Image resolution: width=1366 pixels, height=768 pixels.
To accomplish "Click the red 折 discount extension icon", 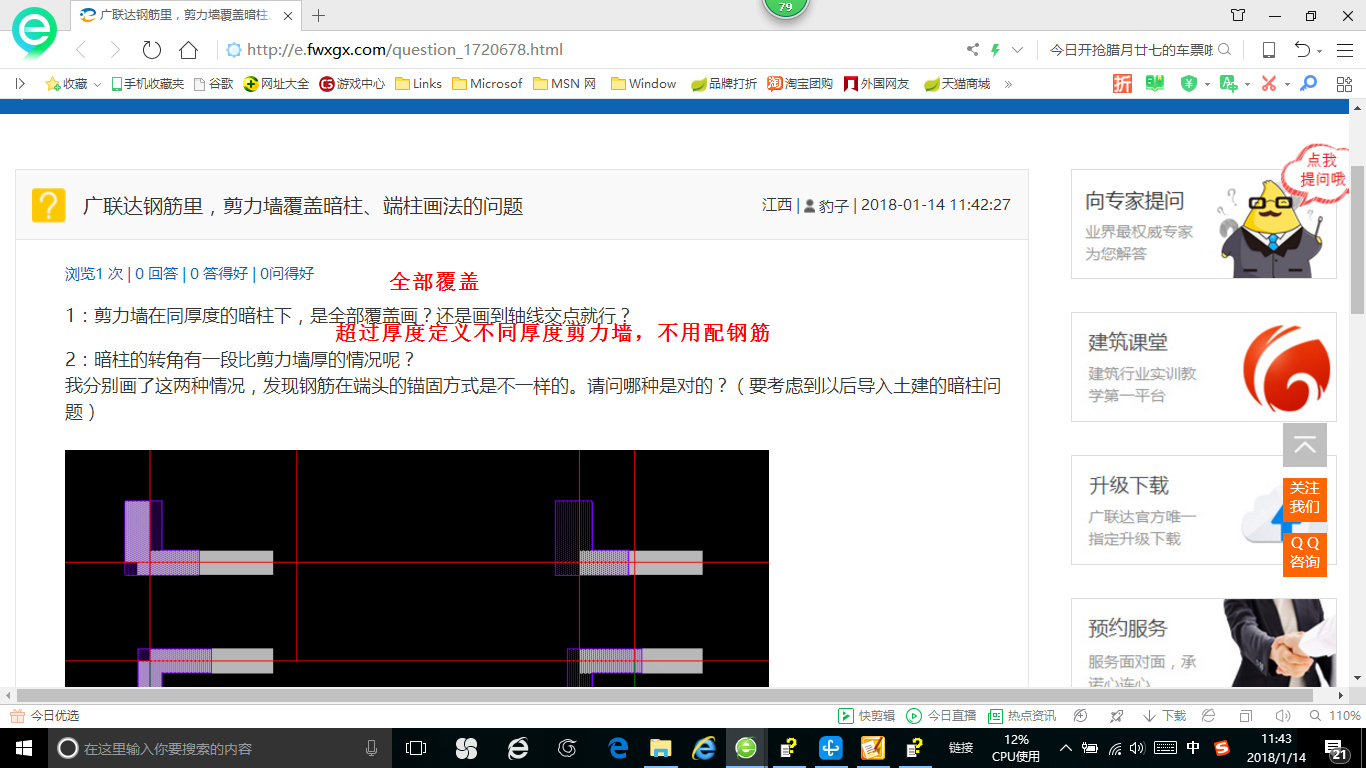I will 1123,84.
